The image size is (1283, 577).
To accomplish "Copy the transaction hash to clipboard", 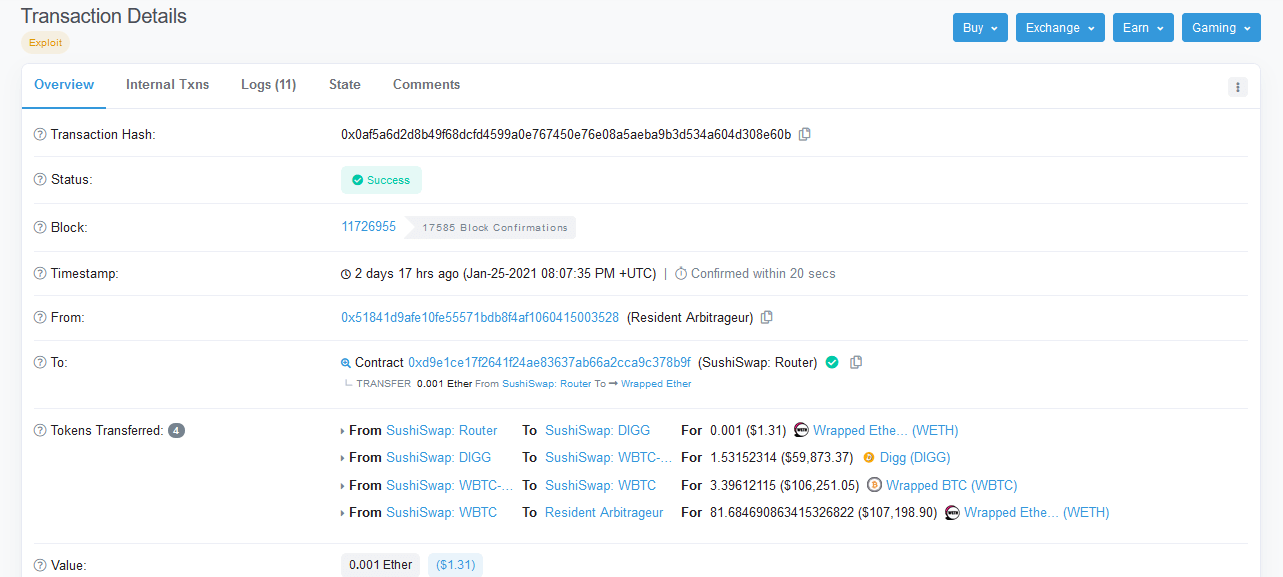I will [x=805, y=134].
